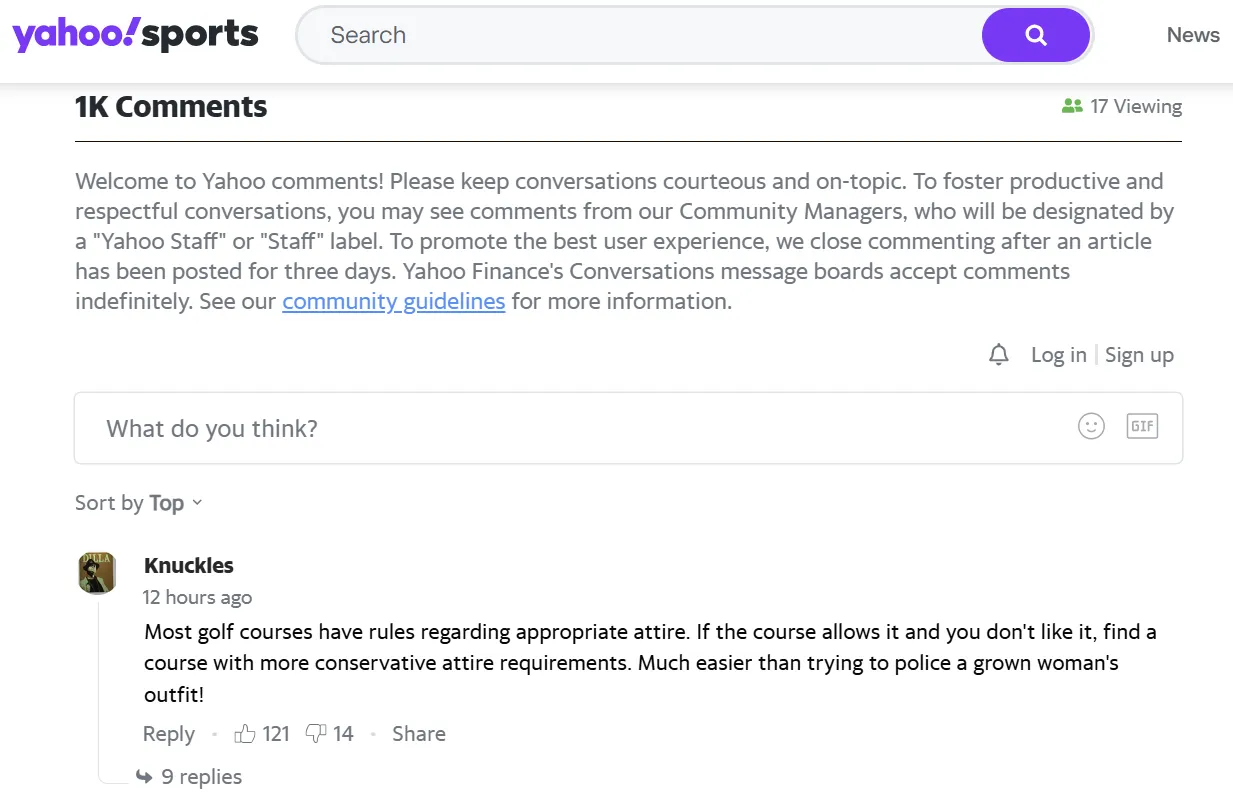Viewport: 1233px width, 792px height.
Task: Click the notification bell icon
Action: click(x=998, y=355)
